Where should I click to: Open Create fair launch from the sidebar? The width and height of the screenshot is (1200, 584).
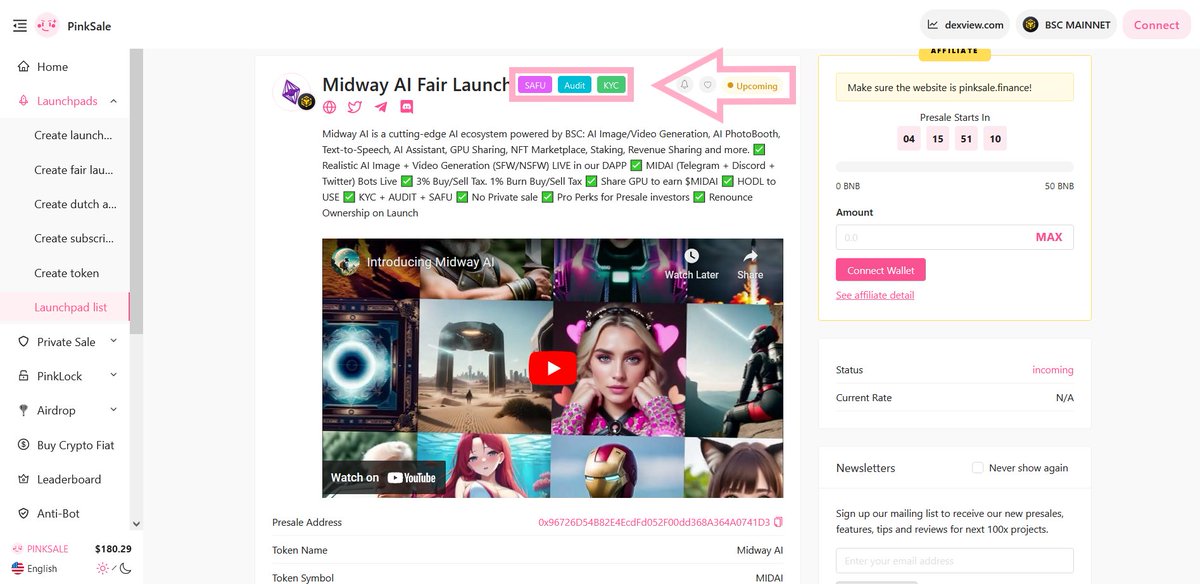coord(74,169)
